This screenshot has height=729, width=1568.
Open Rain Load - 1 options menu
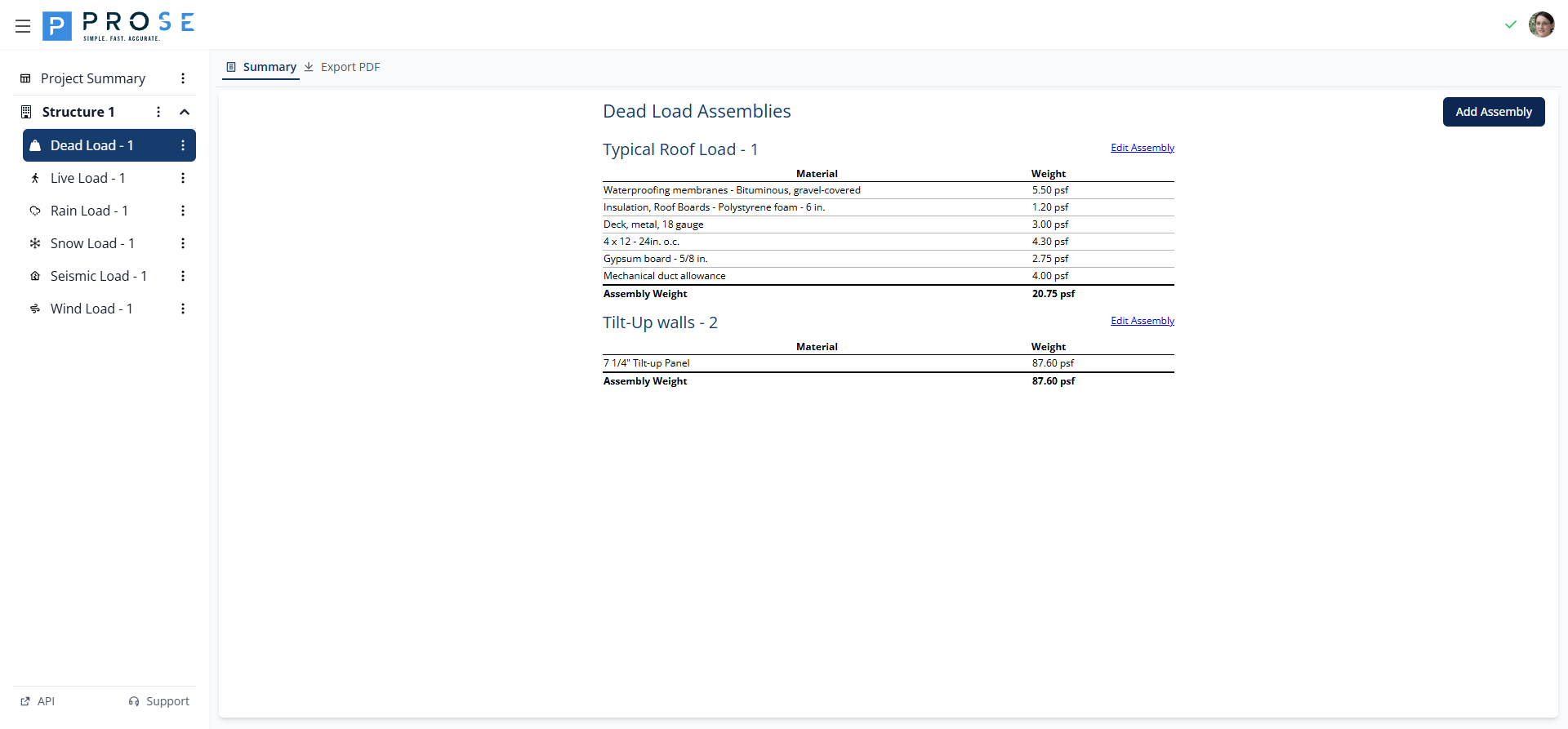[x=183, y=211]
